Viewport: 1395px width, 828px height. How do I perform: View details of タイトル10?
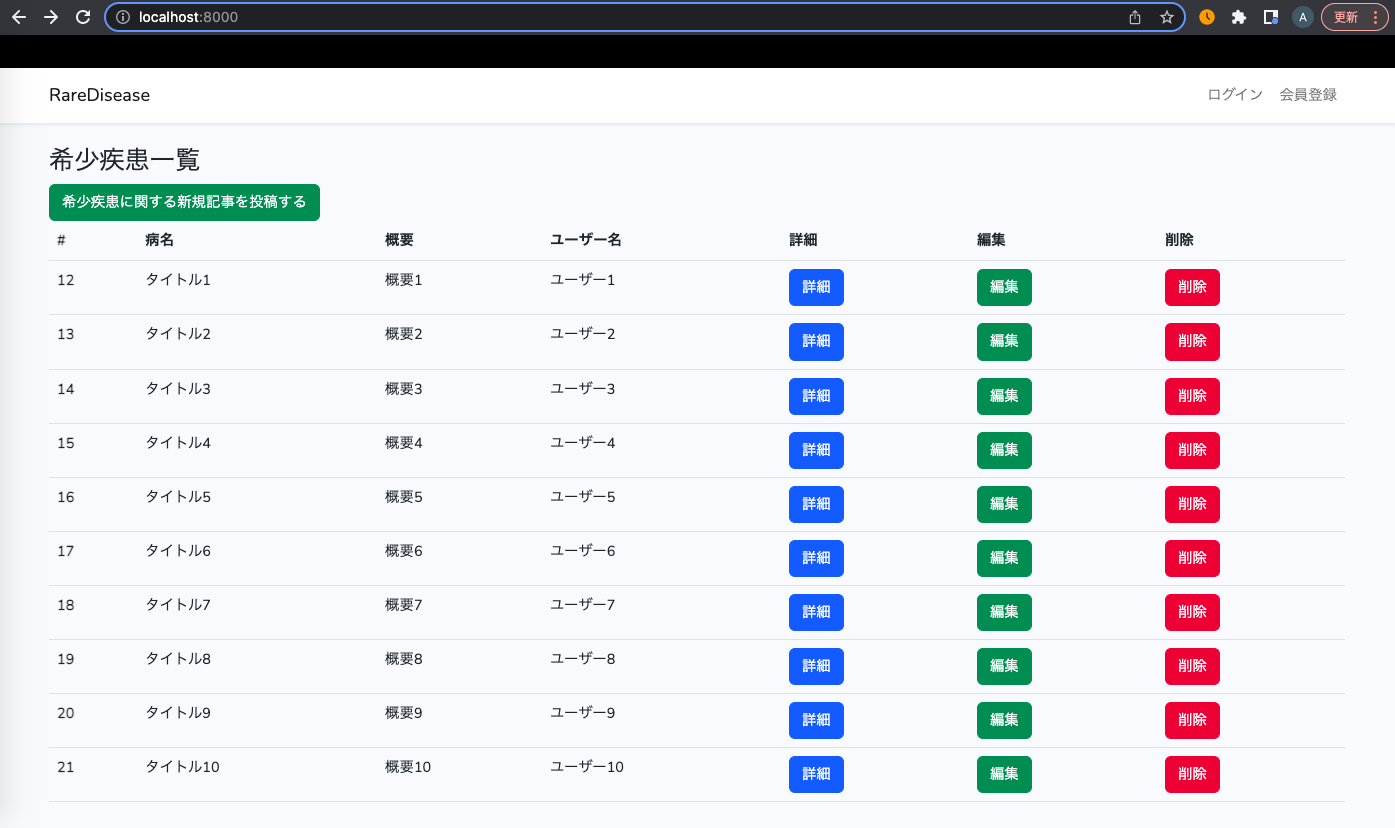816,774
